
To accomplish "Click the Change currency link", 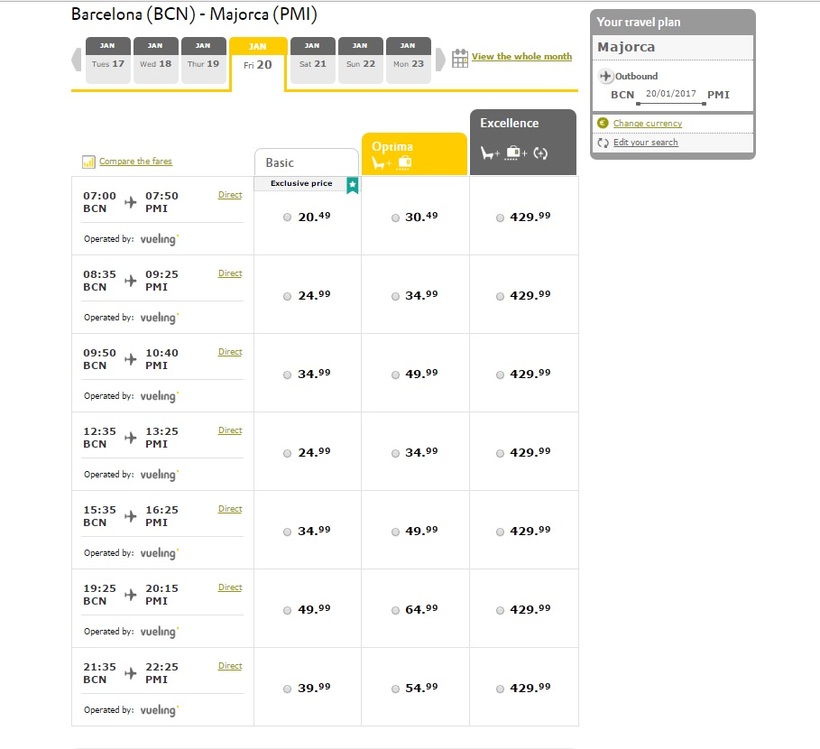I will [x=647, y=123].
